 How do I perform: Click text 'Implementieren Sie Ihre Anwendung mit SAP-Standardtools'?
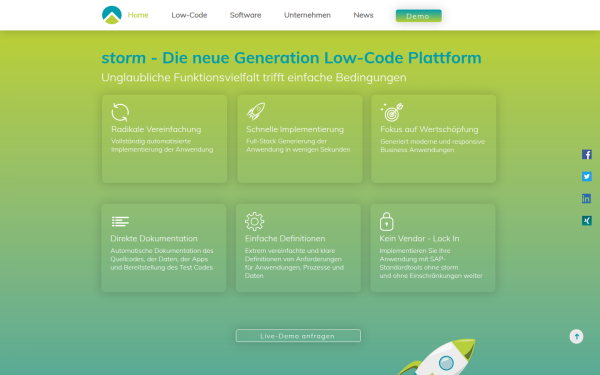pyautogui.click(x=431, y=263)
